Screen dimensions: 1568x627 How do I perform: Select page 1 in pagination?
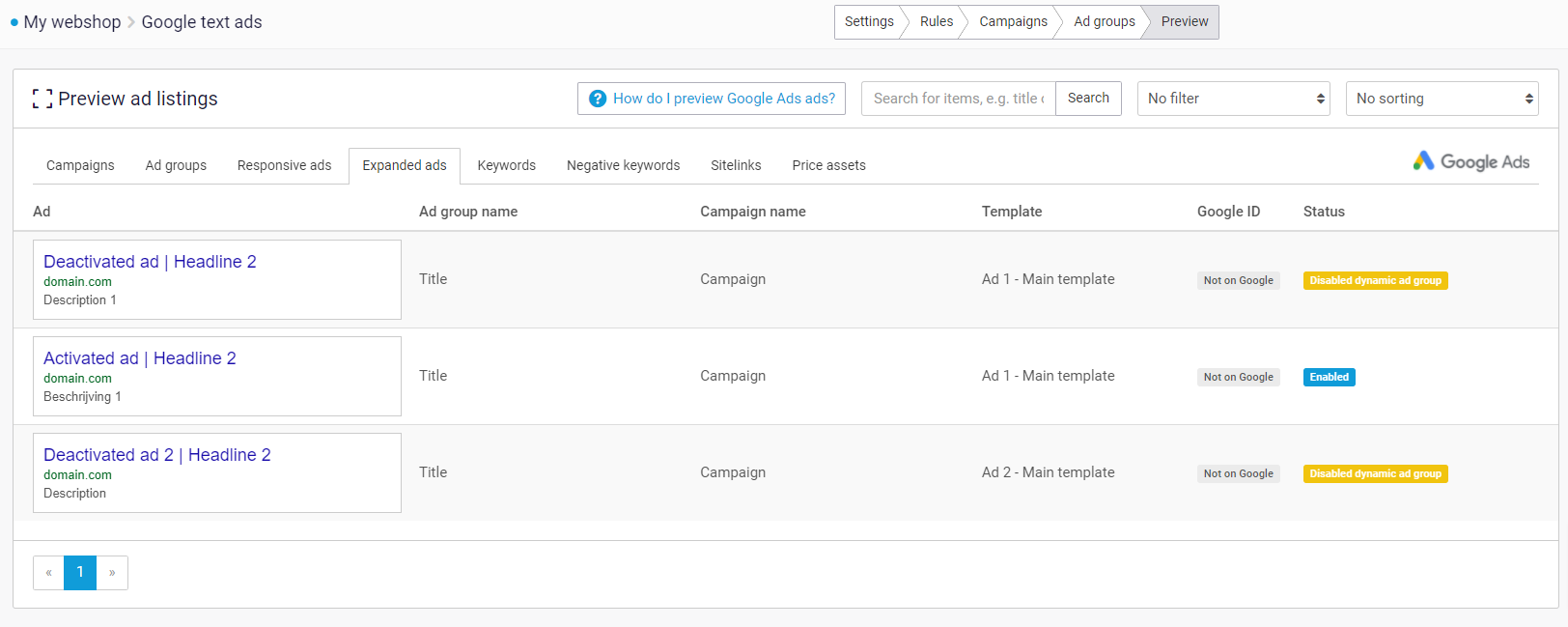(x=80, y=573)
